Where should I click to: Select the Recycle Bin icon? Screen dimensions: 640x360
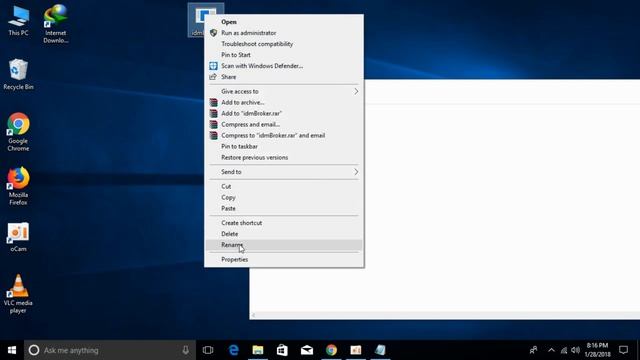(x=18, y=74)
